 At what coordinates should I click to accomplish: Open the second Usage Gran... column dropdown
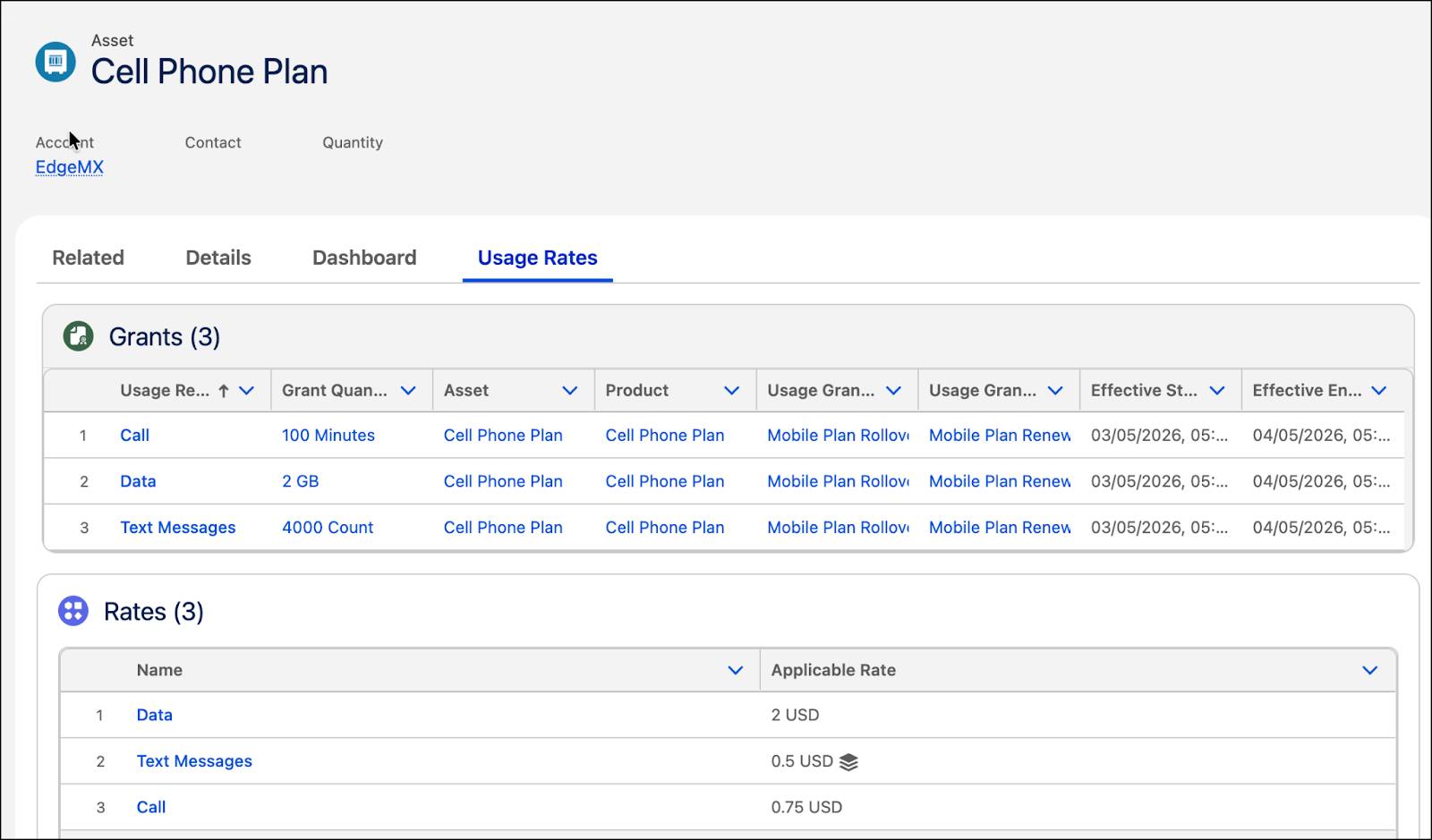(x=1055, y=390)
